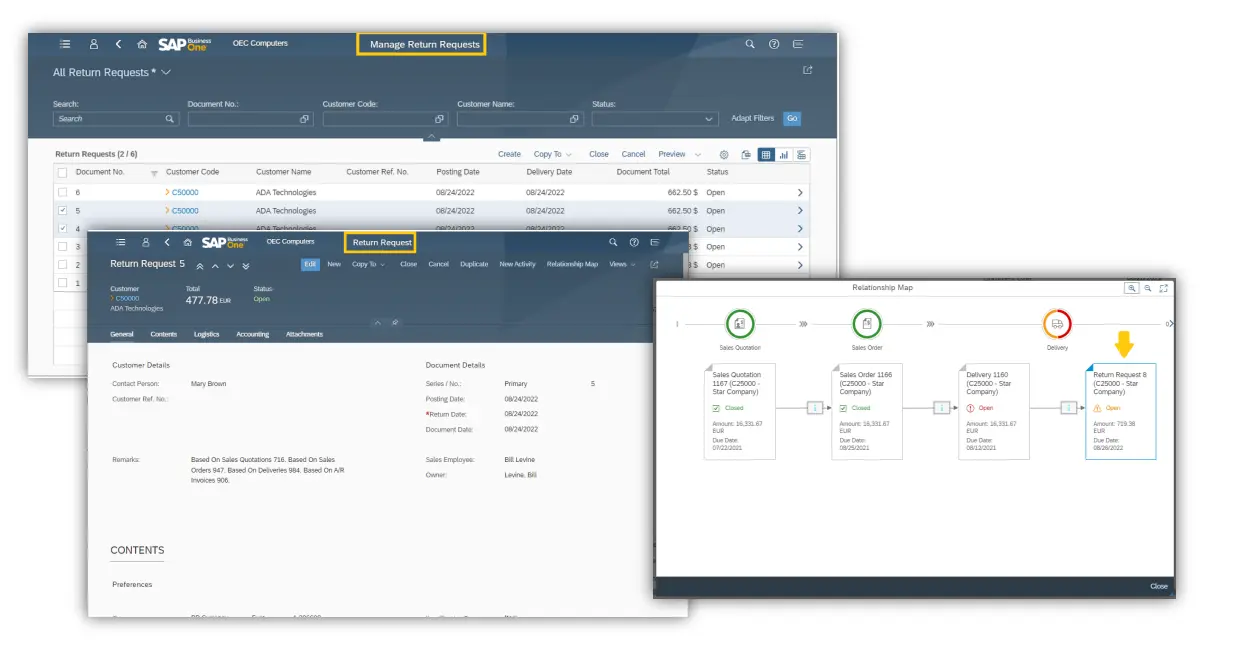This screenshot has height=648, width=1246.
Task: Jump to first record next to Return Request 5
Action: (199, 266)
